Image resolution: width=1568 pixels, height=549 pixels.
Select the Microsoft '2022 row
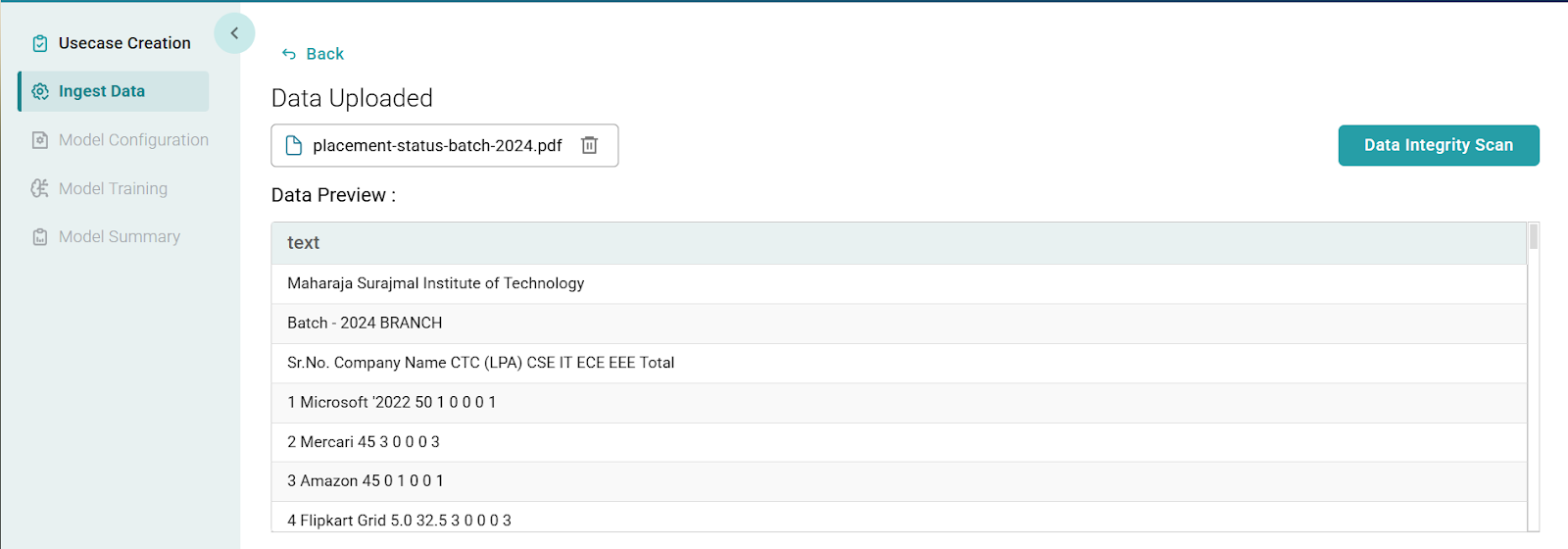pos(392,402)
